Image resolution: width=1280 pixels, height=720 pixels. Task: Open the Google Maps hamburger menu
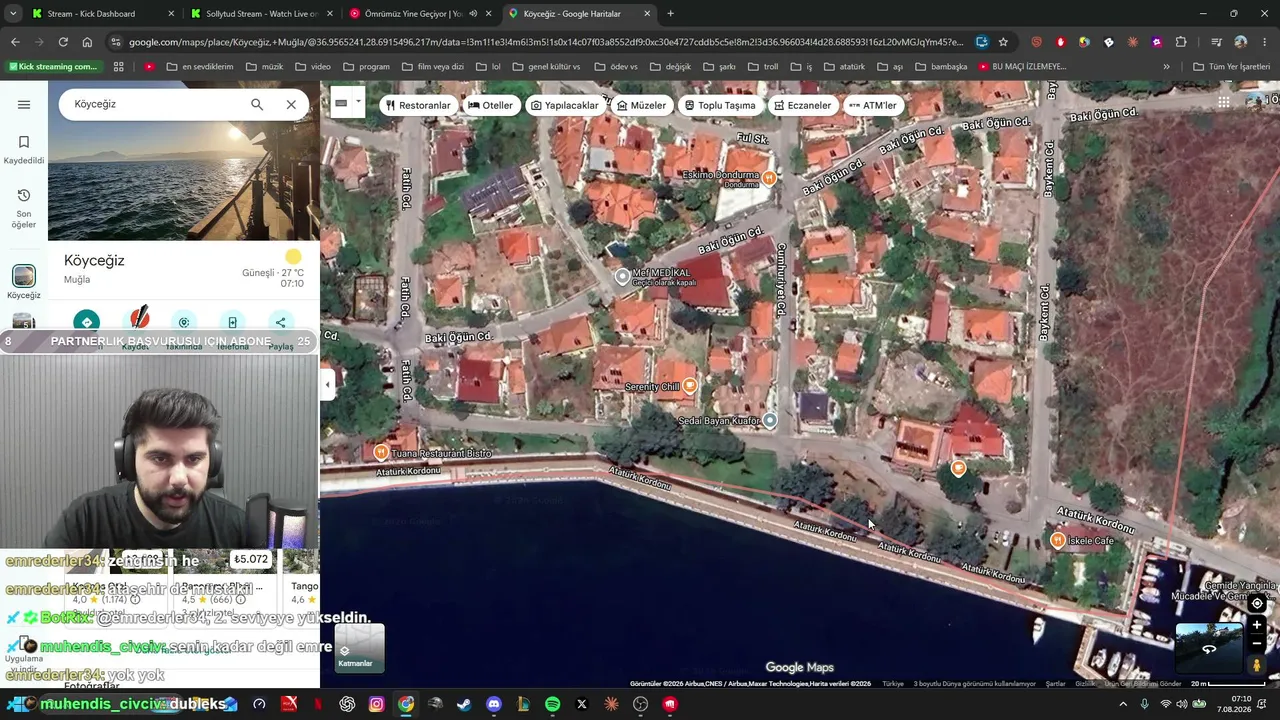(24, 105)
